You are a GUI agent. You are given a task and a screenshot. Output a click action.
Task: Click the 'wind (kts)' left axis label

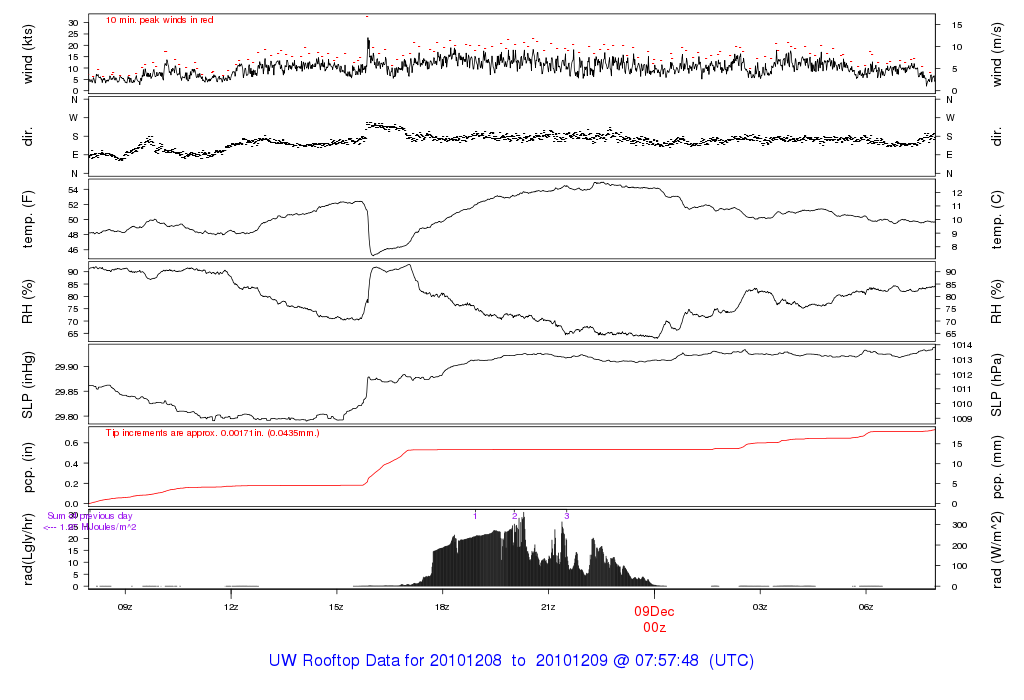click(27, 55)
